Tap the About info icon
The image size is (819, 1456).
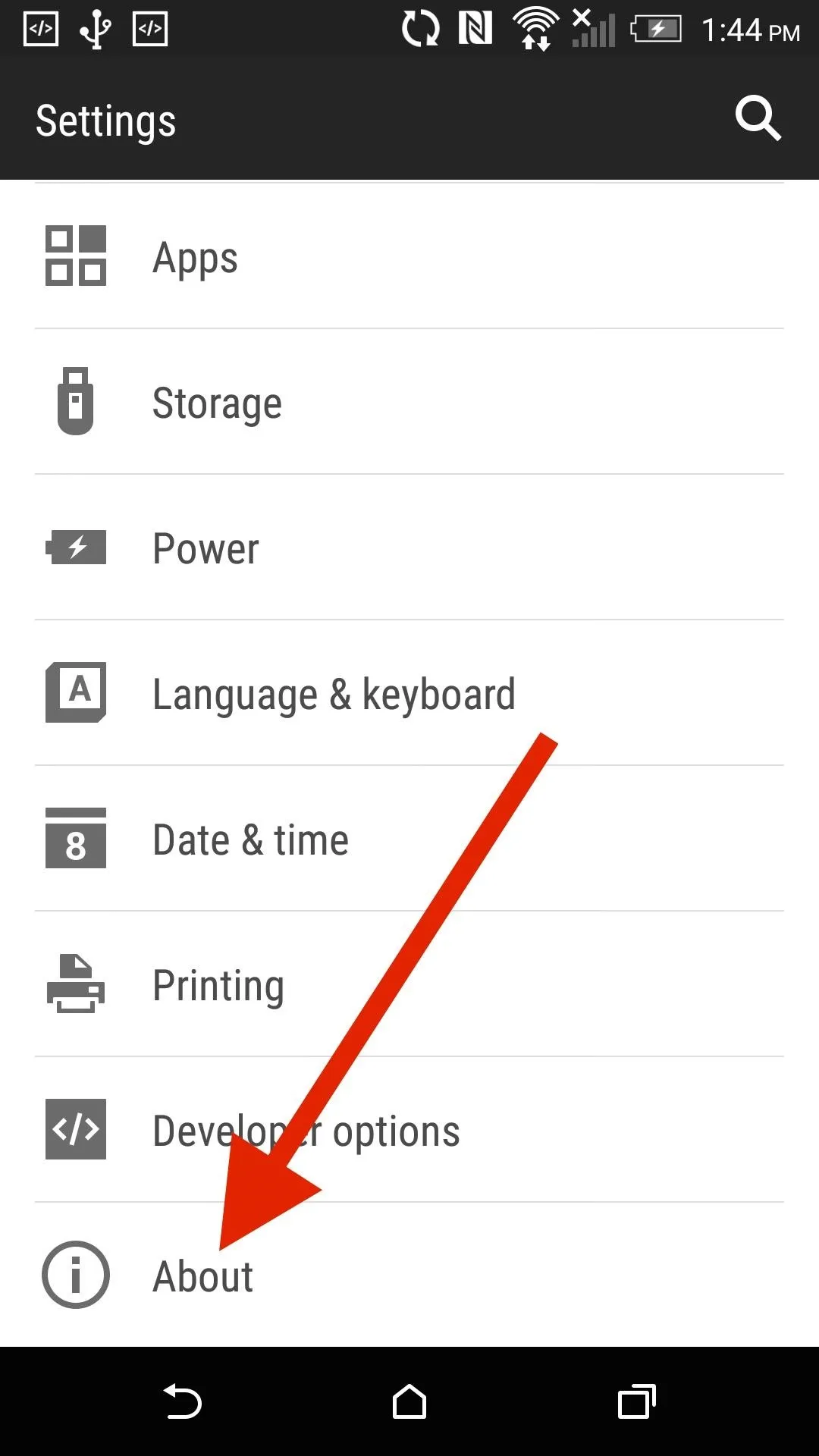76,1275
